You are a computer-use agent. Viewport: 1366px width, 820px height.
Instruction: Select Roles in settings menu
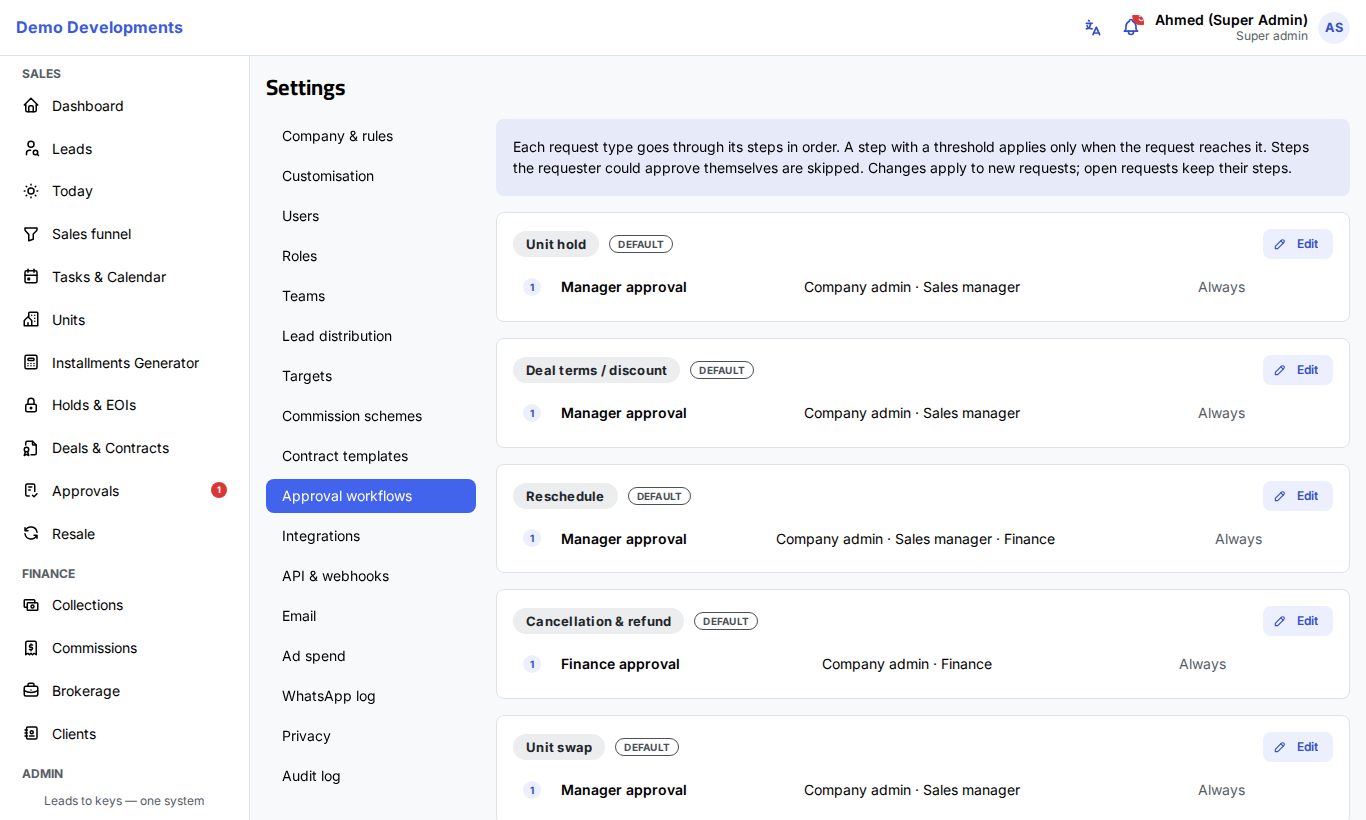pos(371,256)
